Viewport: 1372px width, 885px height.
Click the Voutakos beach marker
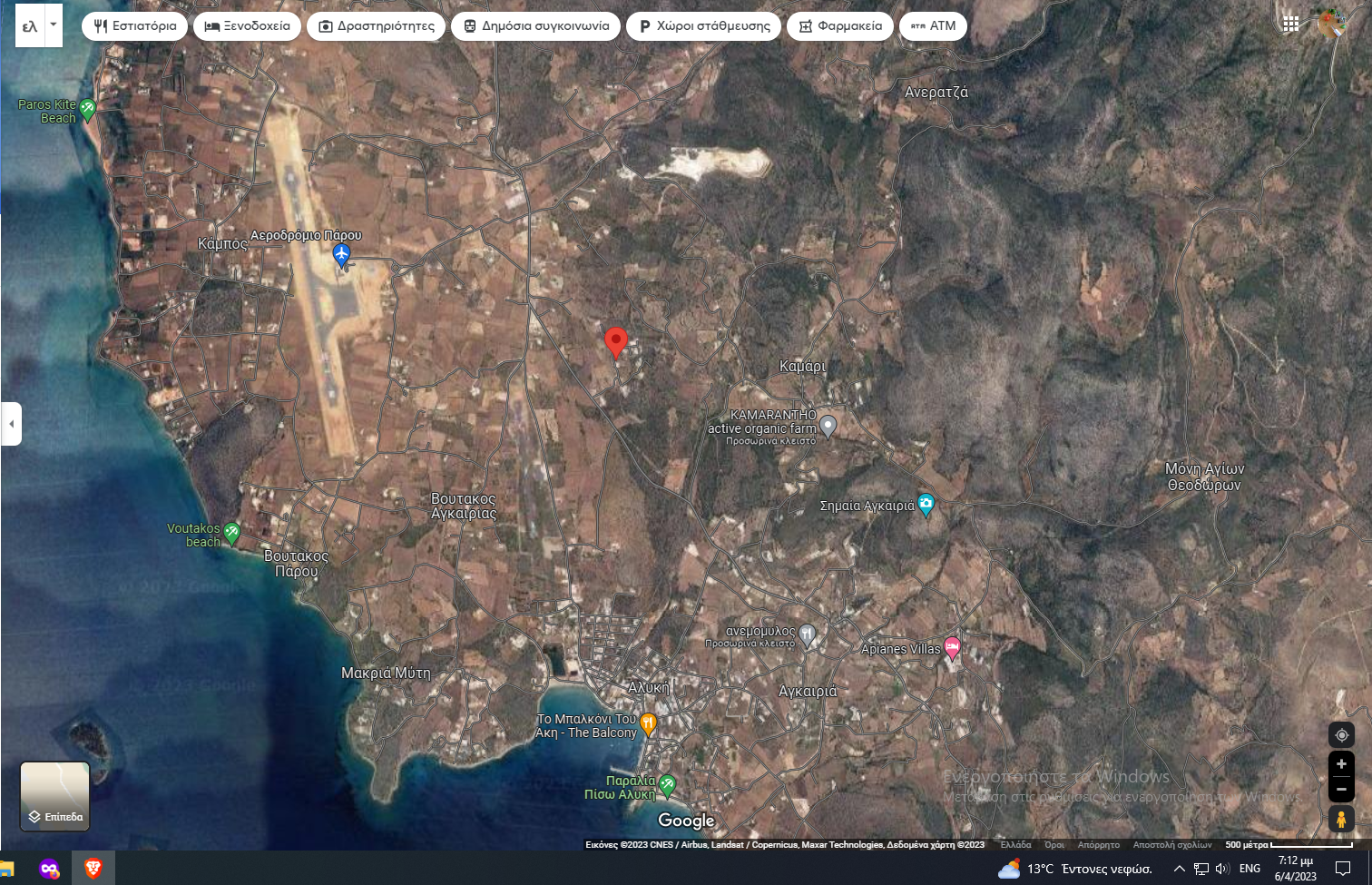coord(232,533)
